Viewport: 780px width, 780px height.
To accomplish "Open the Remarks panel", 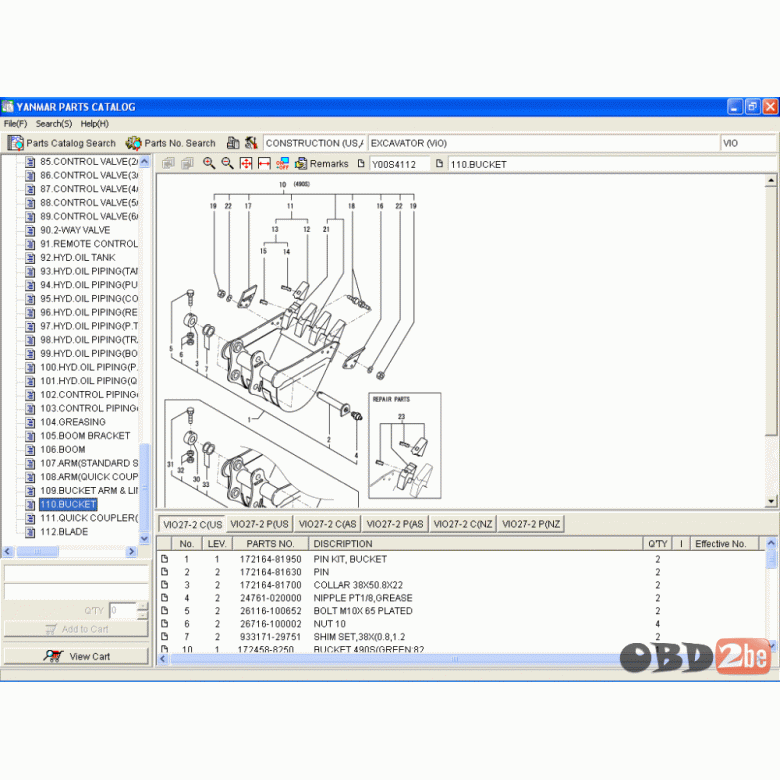I will coord(321,164).
